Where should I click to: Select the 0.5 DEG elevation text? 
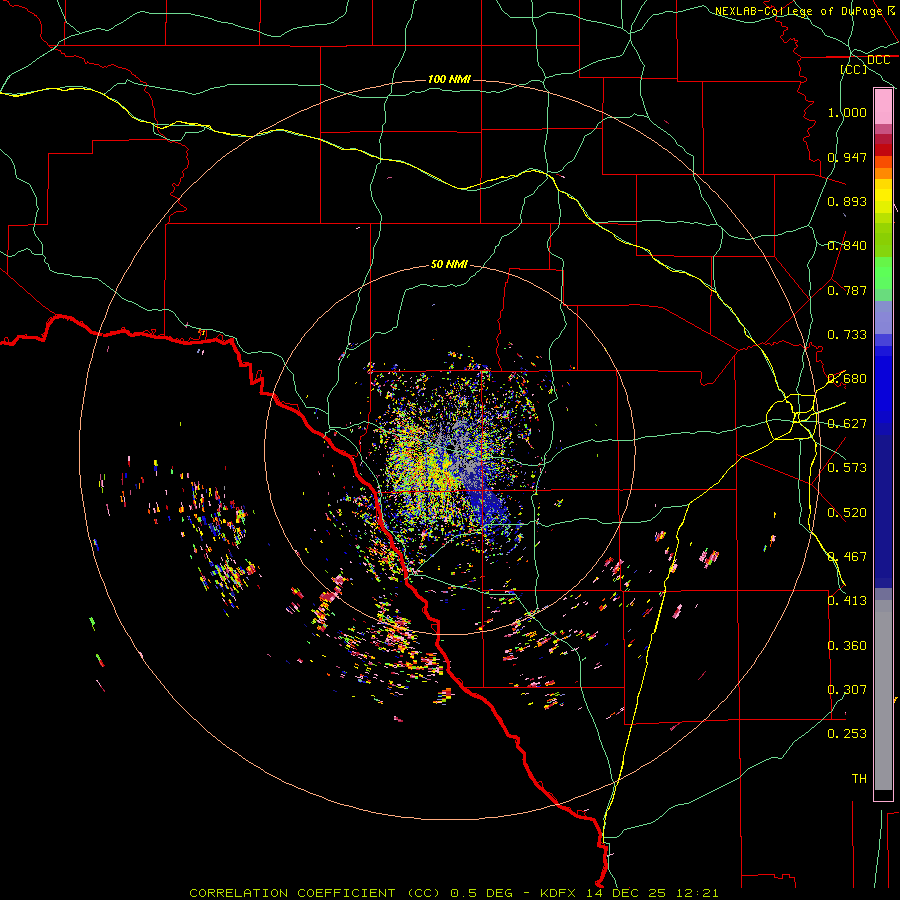click(x=482, y=893)
